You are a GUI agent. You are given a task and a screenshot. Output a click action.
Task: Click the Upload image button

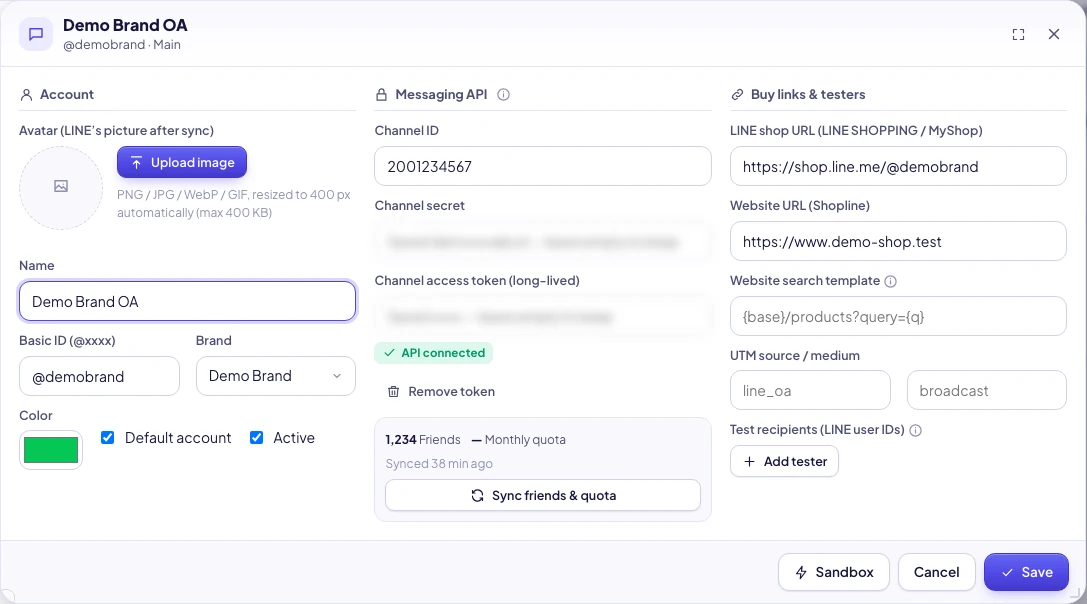182,162
